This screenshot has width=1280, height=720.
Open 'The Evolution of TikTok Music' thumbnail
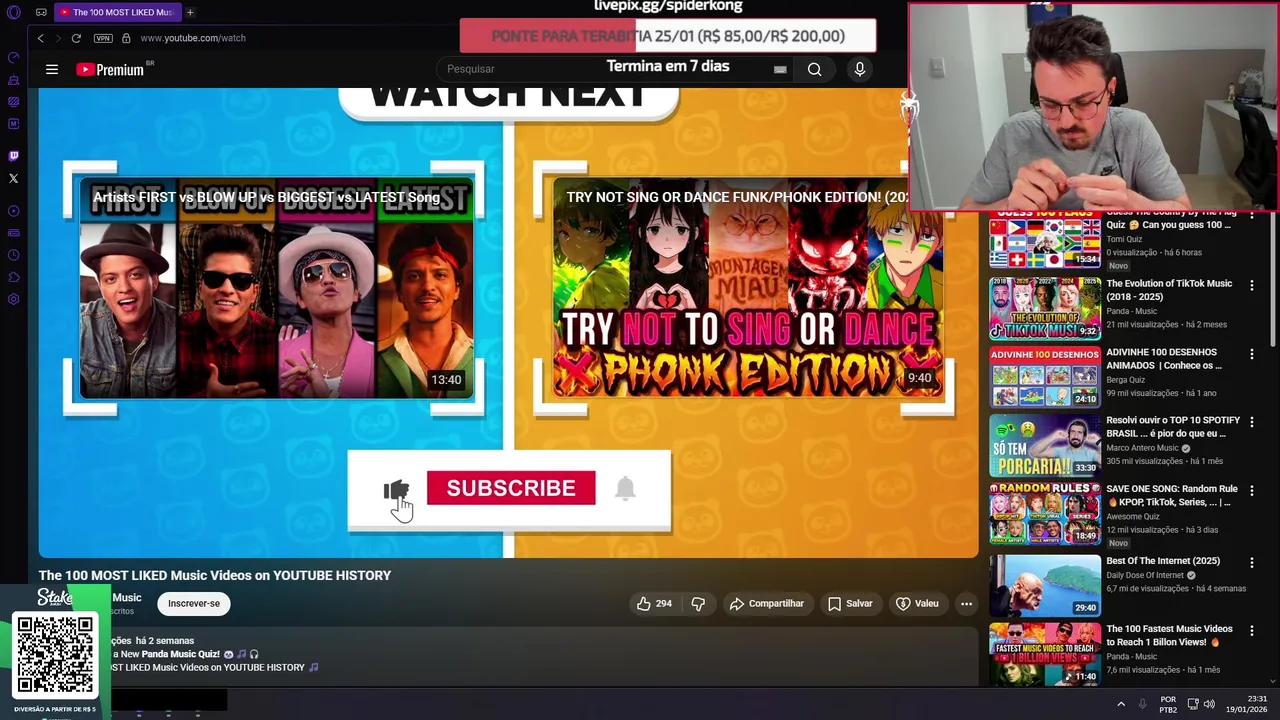pos(1045,308)
